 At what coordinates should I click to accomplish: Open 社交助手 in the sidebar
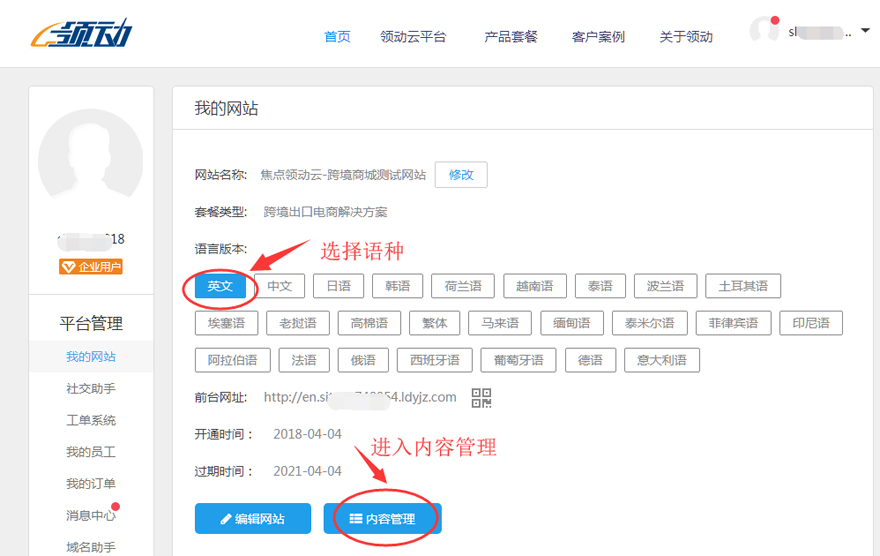[x=91, y=389]
